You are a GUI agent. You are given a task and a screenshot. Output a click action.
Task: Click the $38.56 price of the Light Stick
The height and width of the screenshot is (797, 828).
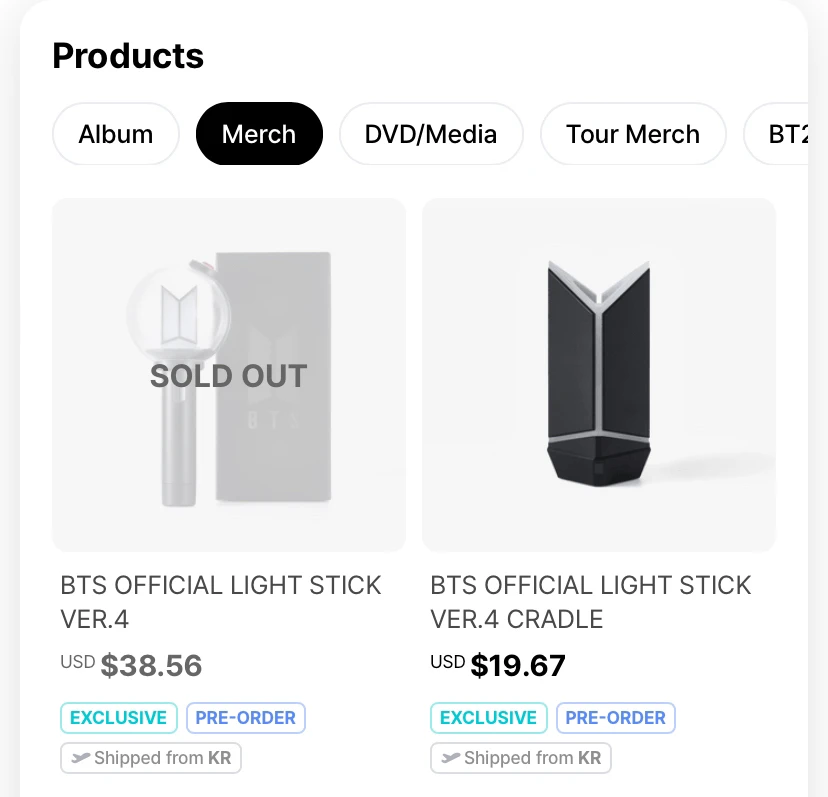coord(151,665)
